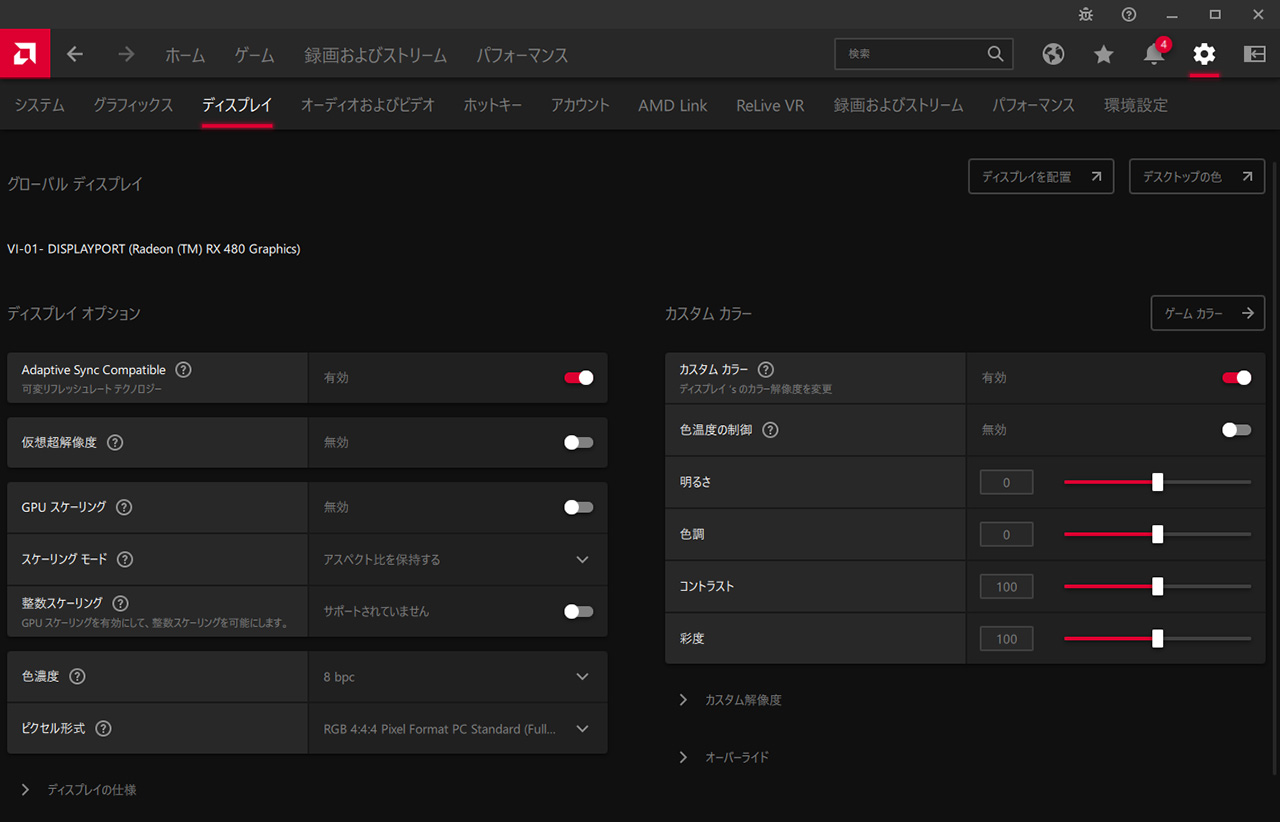
Task: Open favorites star icon
Action: 1103,54
